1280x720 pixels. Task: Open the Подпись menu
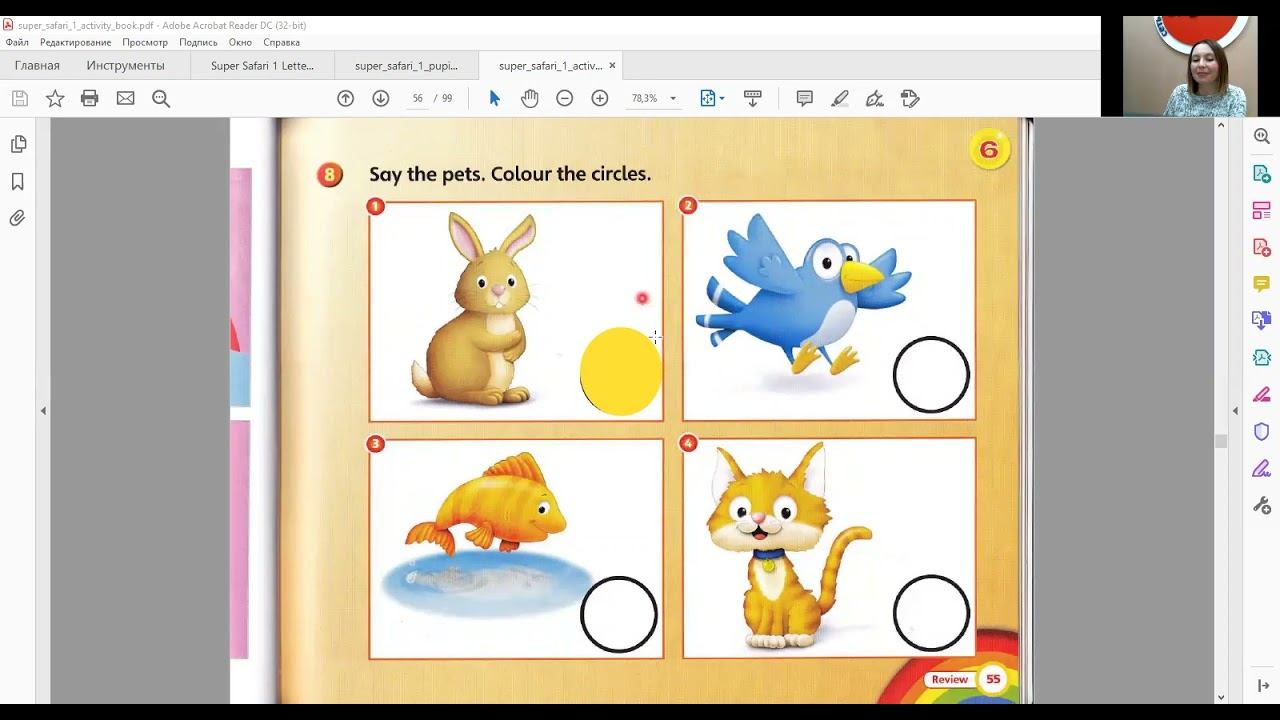point(198,42)
